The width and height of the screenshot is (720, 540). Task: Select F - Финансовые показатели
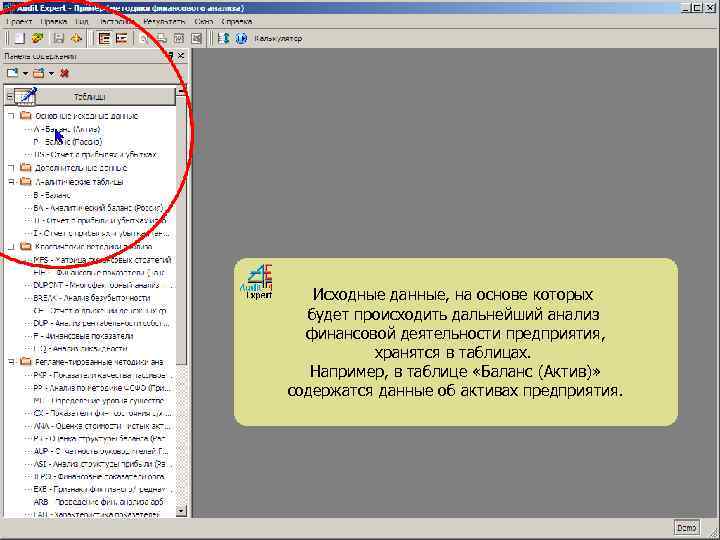pos(84,336)
